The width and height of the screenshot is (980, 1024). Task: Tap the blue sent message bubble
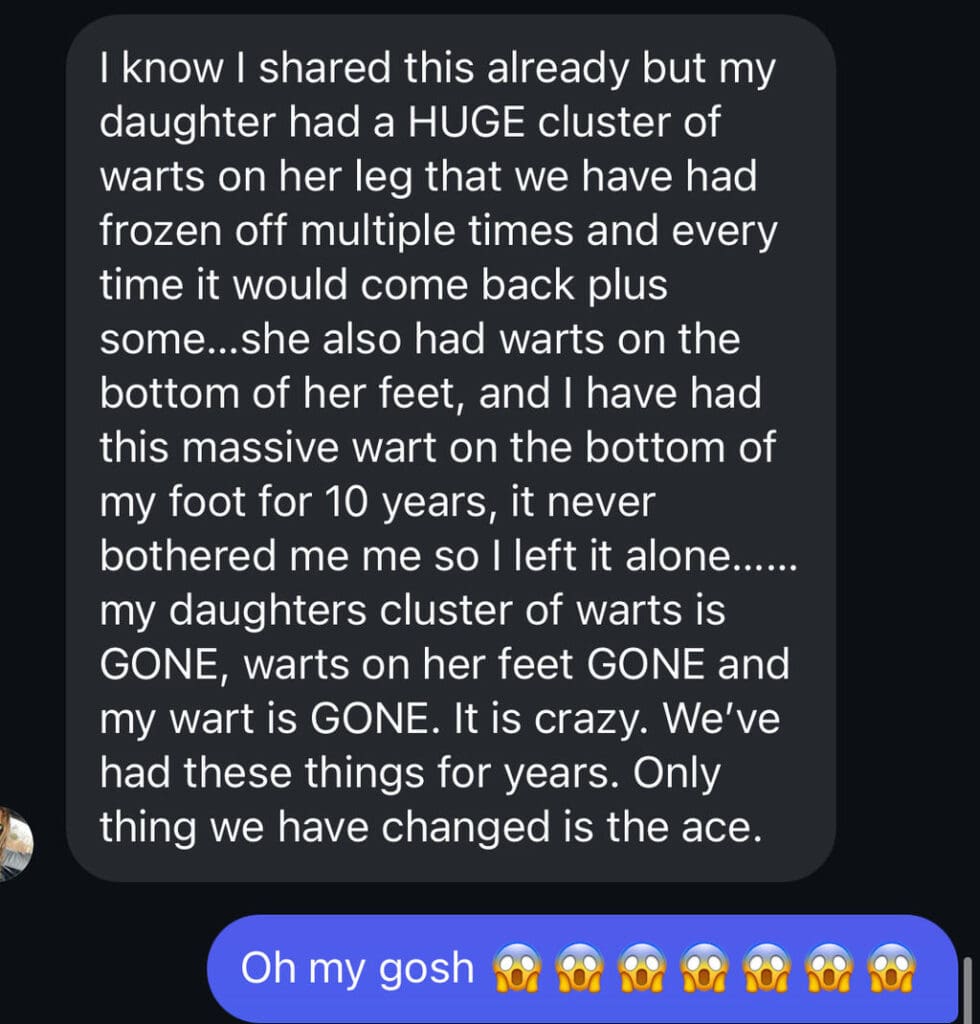click(583, 969)
